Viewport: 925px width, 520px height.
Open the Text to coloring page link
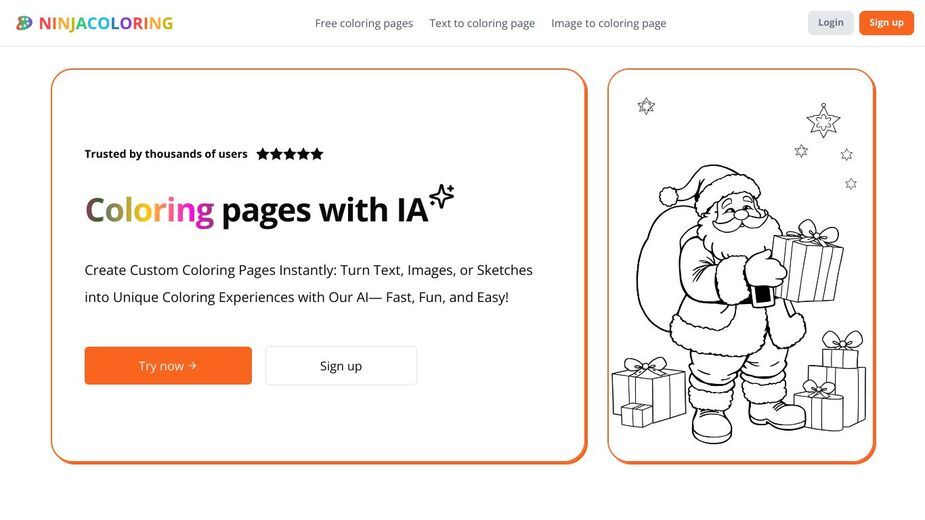482,23
